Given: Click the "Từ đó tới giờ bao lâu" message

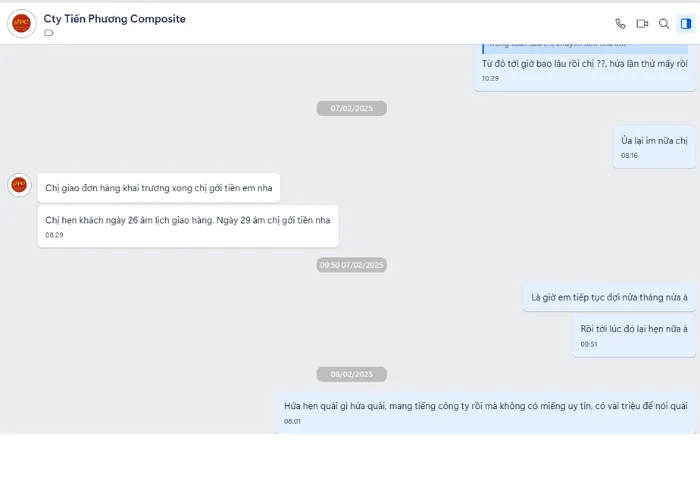Looking at the screenshot, I should click(585, 68).
